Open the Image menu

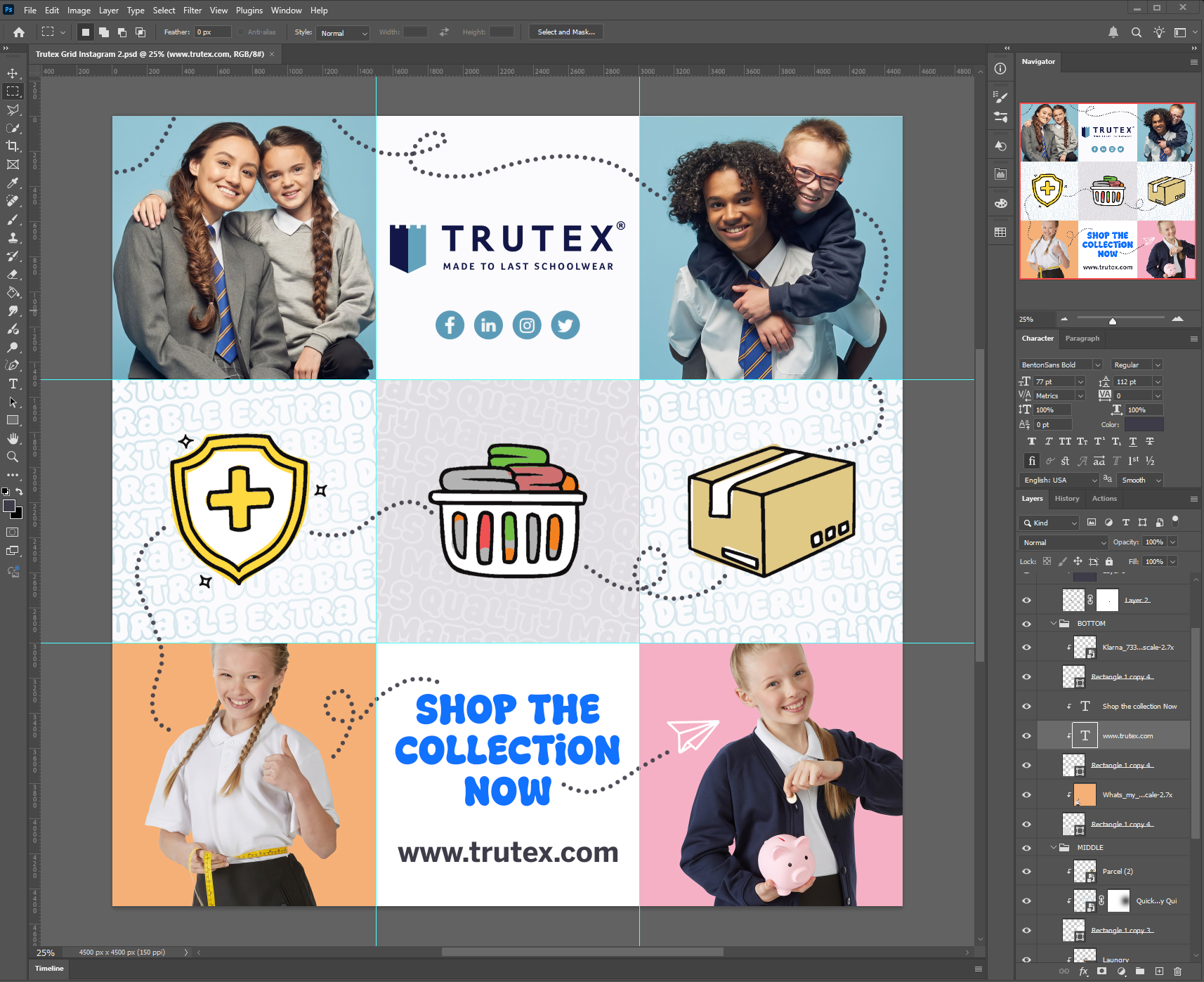coord(79,11)
